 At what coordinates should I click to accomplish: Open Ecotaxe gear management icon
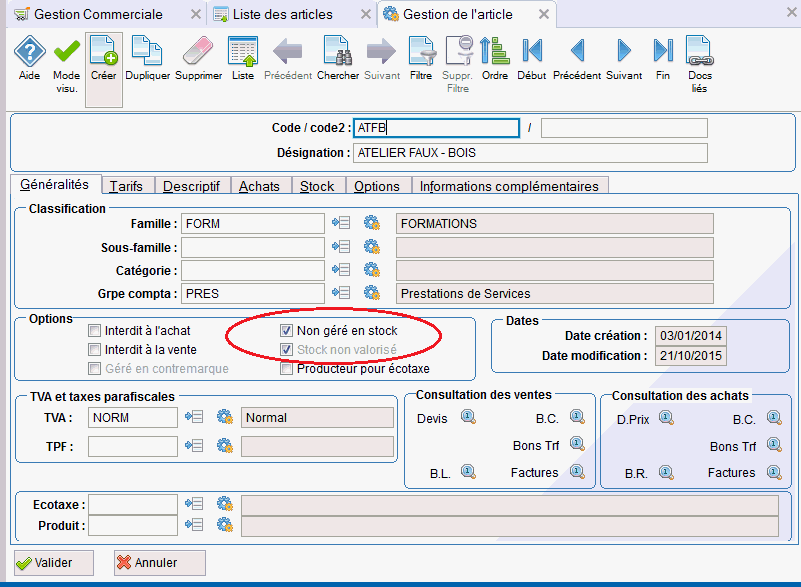pos(225,504)
